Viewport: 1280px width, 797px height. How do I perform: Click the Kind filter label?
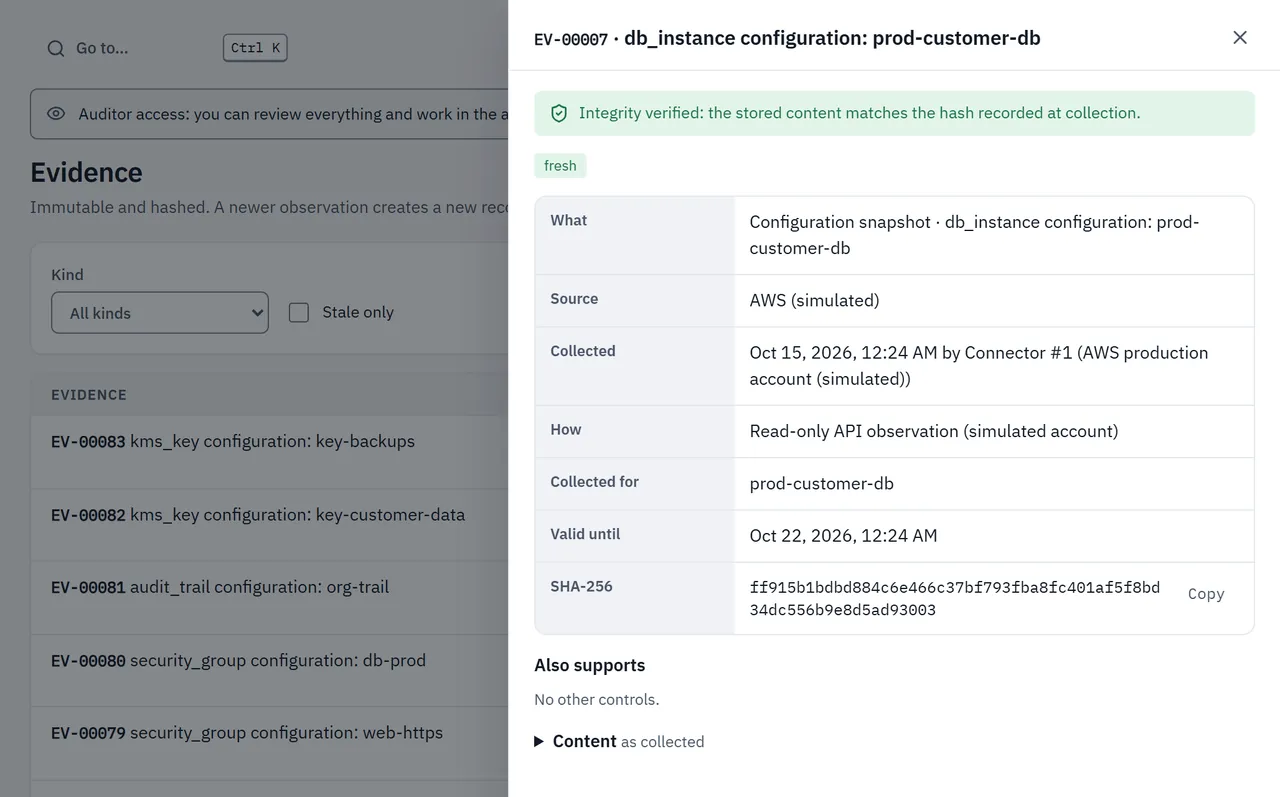coord(67,274)
